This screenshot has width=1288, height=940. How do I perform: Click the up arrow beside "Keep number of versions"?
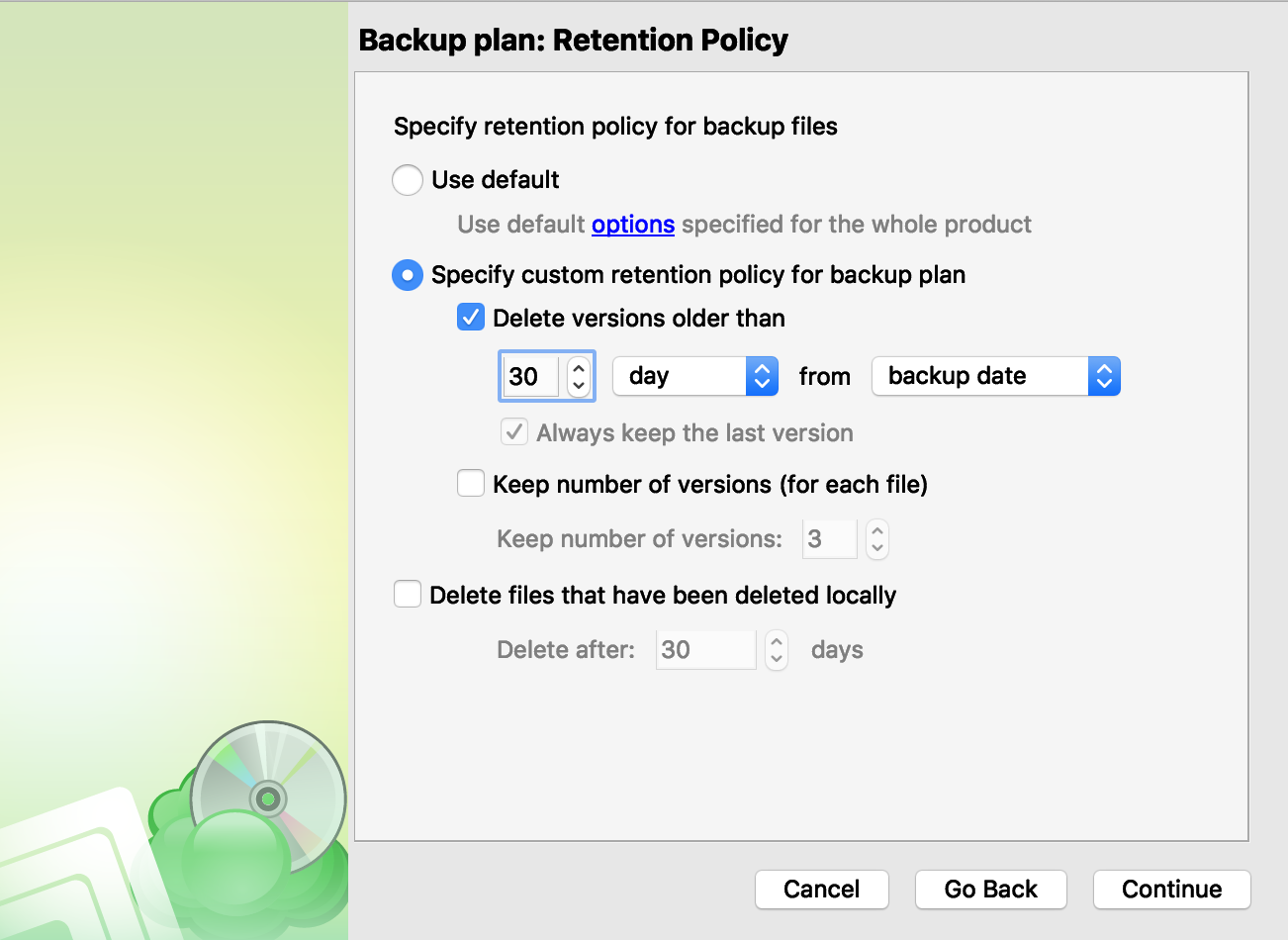coord(877,532)
